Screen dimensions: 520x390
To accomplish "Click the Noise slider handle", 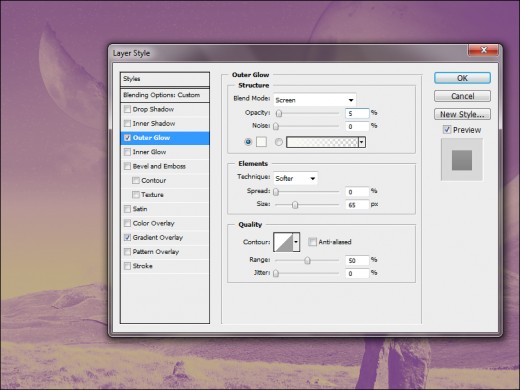I will click(x=276, y=126).
